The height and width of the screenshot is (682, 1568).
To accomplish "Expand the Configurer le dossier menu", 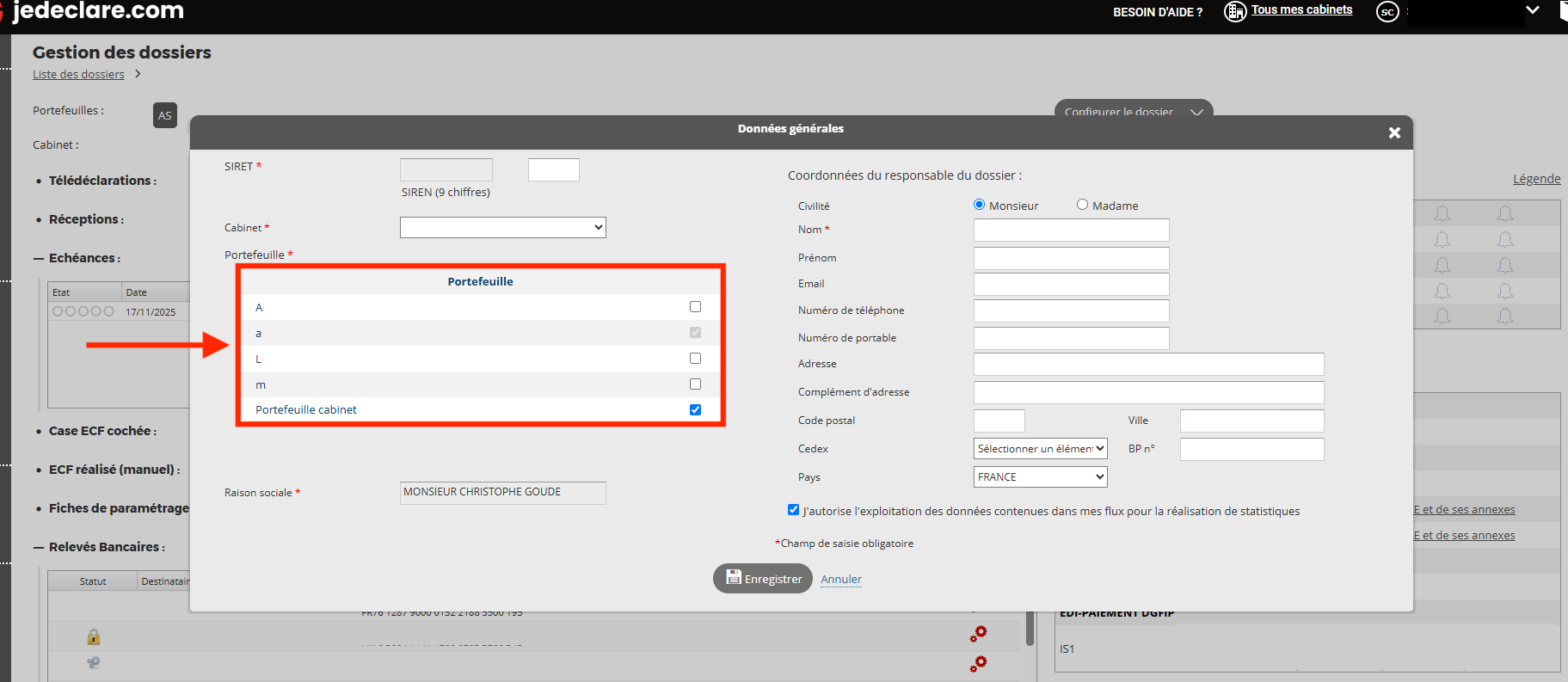I will click(x=1134, y=111).
